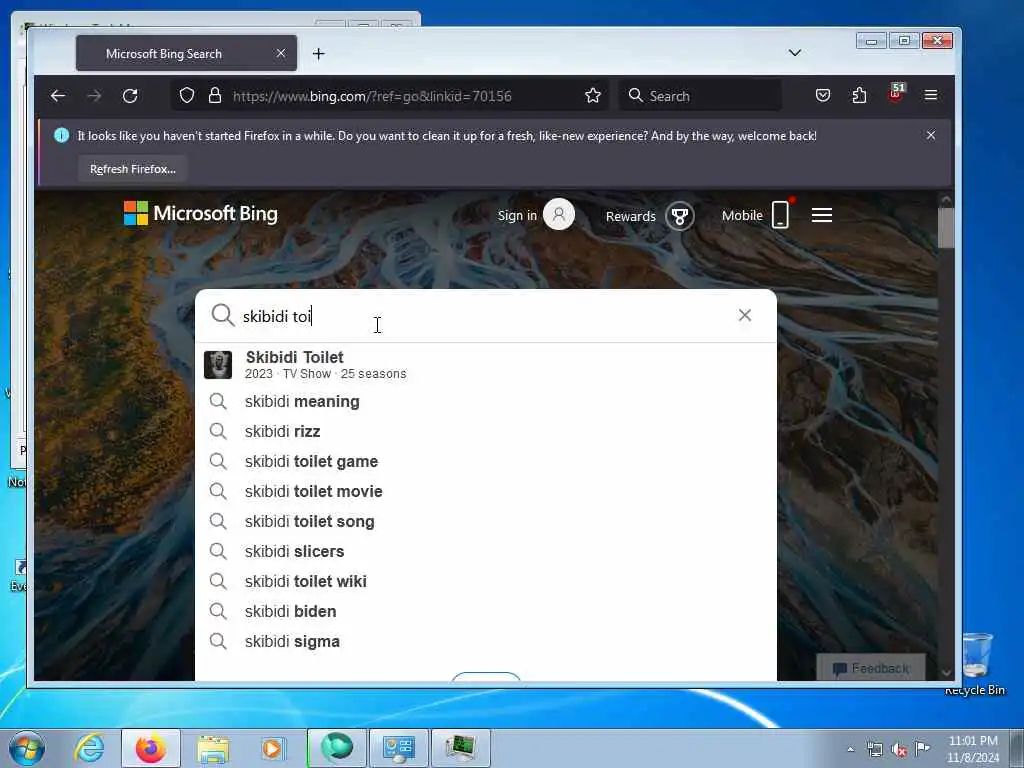The height and width of the screenshot is (768, 1024).
Task: Select suggestion skibidi sigma
Action: tap(486, 641)
